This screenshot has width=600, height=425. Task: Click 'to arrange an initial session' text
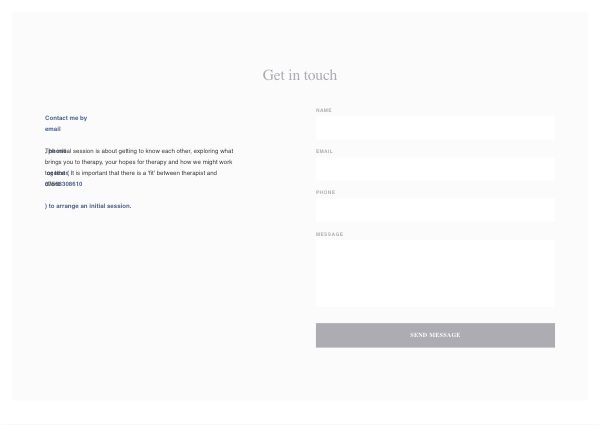tap(90, 206)
